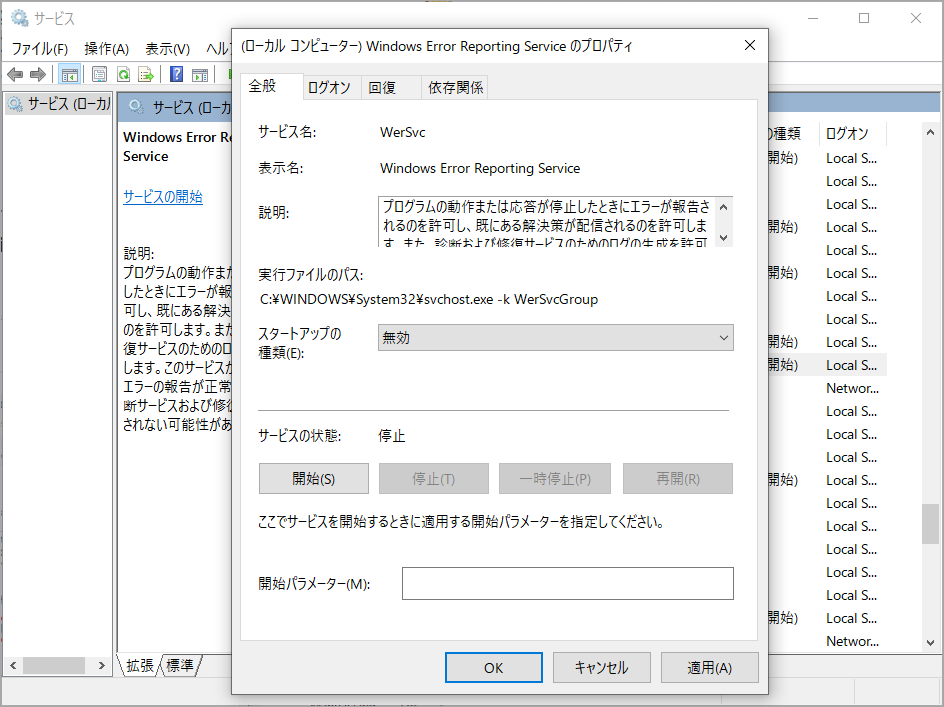Click the サービスの開始 link
This screenshot has height=707, width=944.
(x=163, y=197)
